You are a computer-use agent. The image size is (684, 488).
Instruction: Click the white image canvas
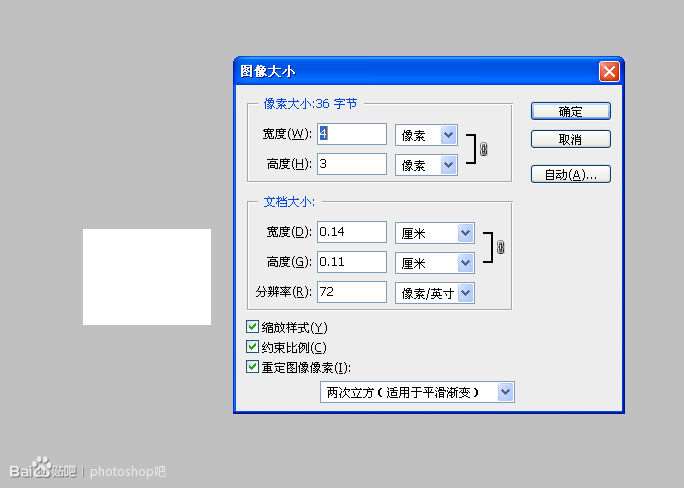[x=147, y=277]
